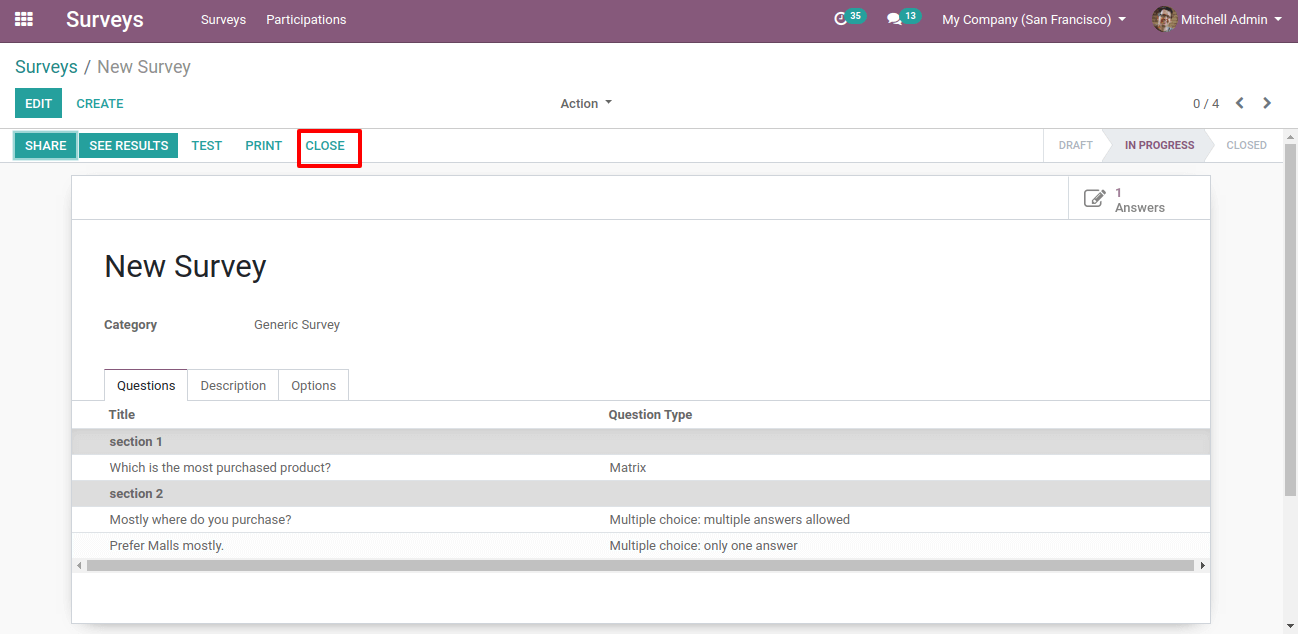Click right arrow of horizontal scrollbar

(1202, 566)
